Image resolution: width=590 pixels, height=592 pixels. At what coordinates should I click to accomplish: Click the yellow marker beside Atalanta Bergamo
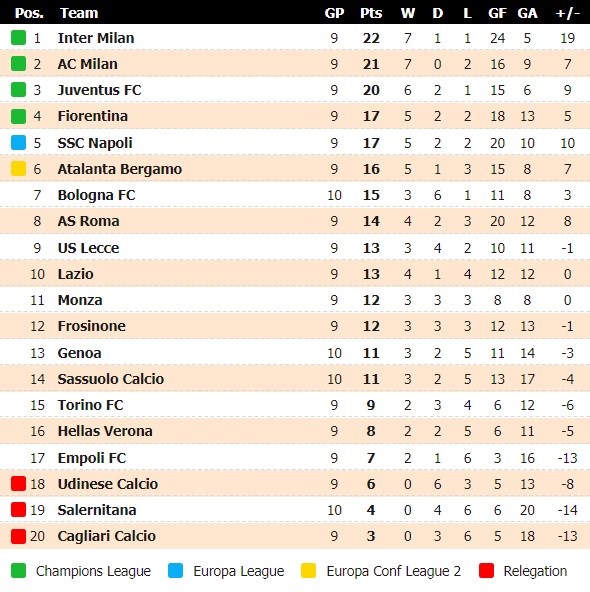pos(18,169)
